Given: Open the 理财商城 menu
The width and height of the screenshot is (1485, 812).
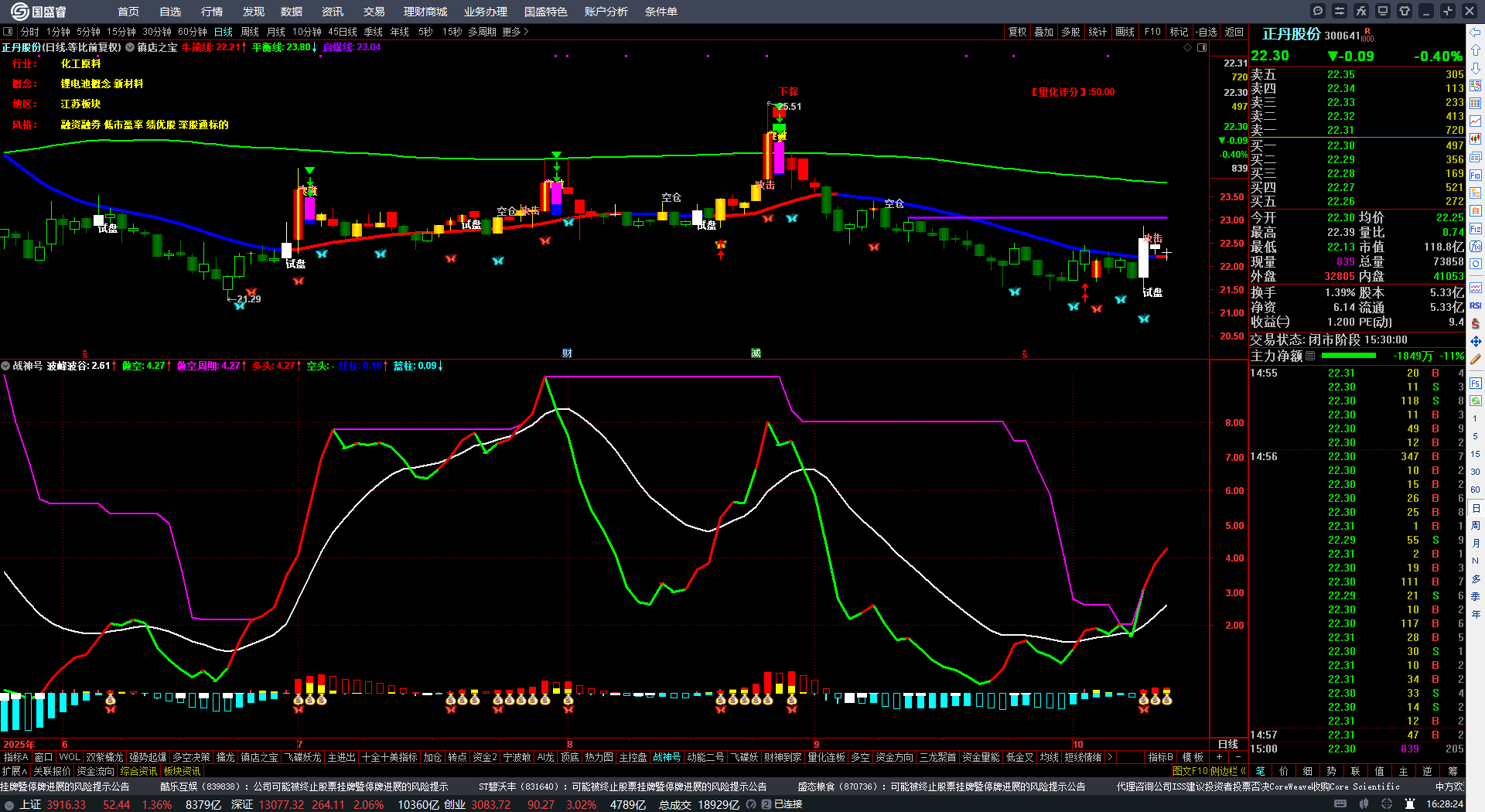Looking at the screenshot, I should [425, 12].
